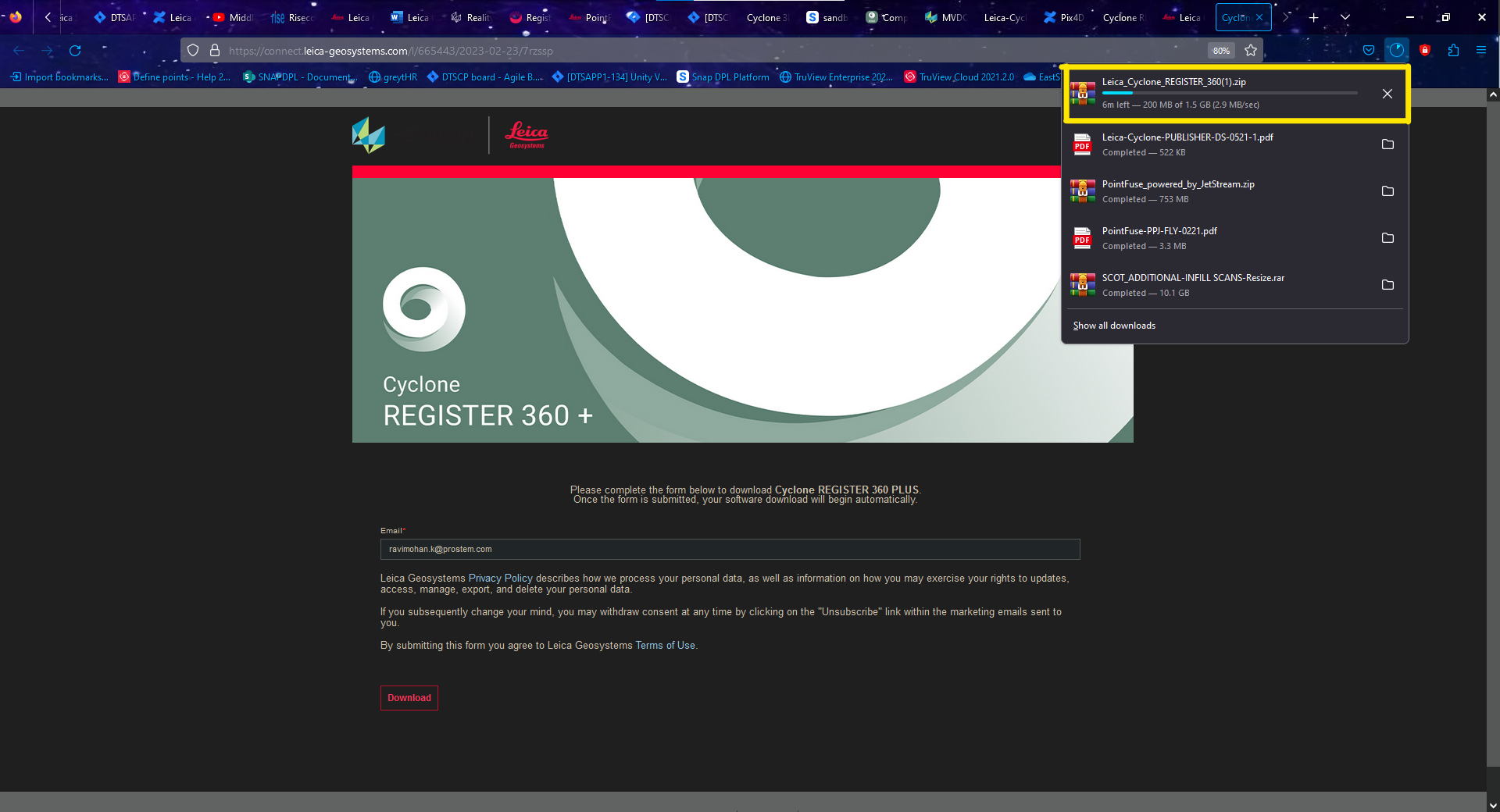The image size is (1500, 812).
Task: Switch to the YouTube Middl tab
Action: coord(233,17)
